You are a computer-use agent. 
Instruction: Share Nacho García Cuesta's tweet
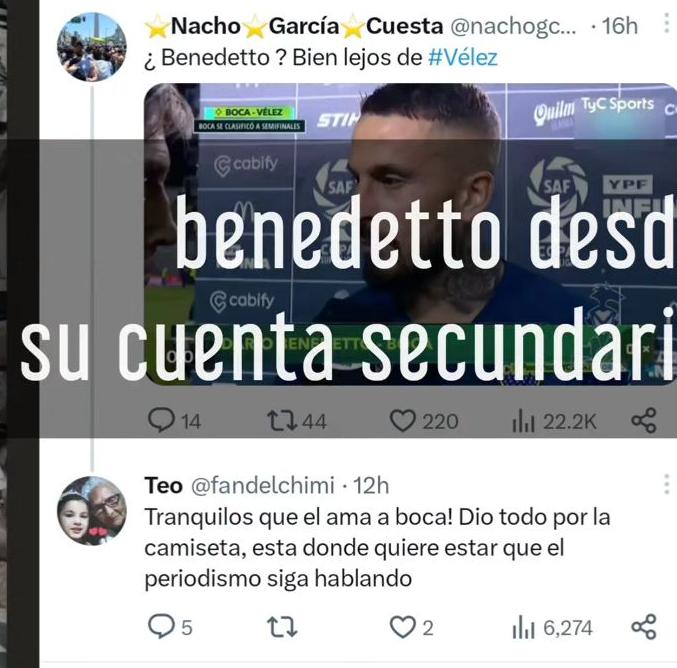644,421
